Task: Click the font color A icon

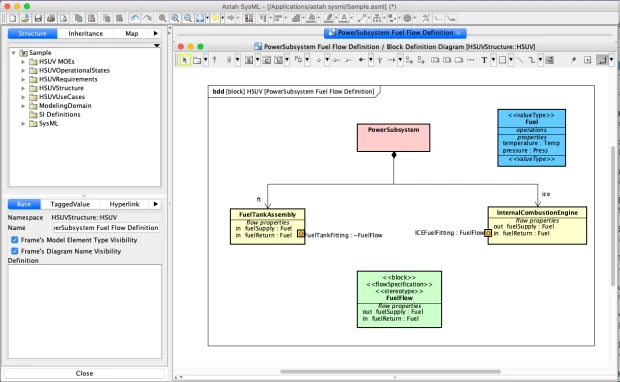Action: click(344, 18)
